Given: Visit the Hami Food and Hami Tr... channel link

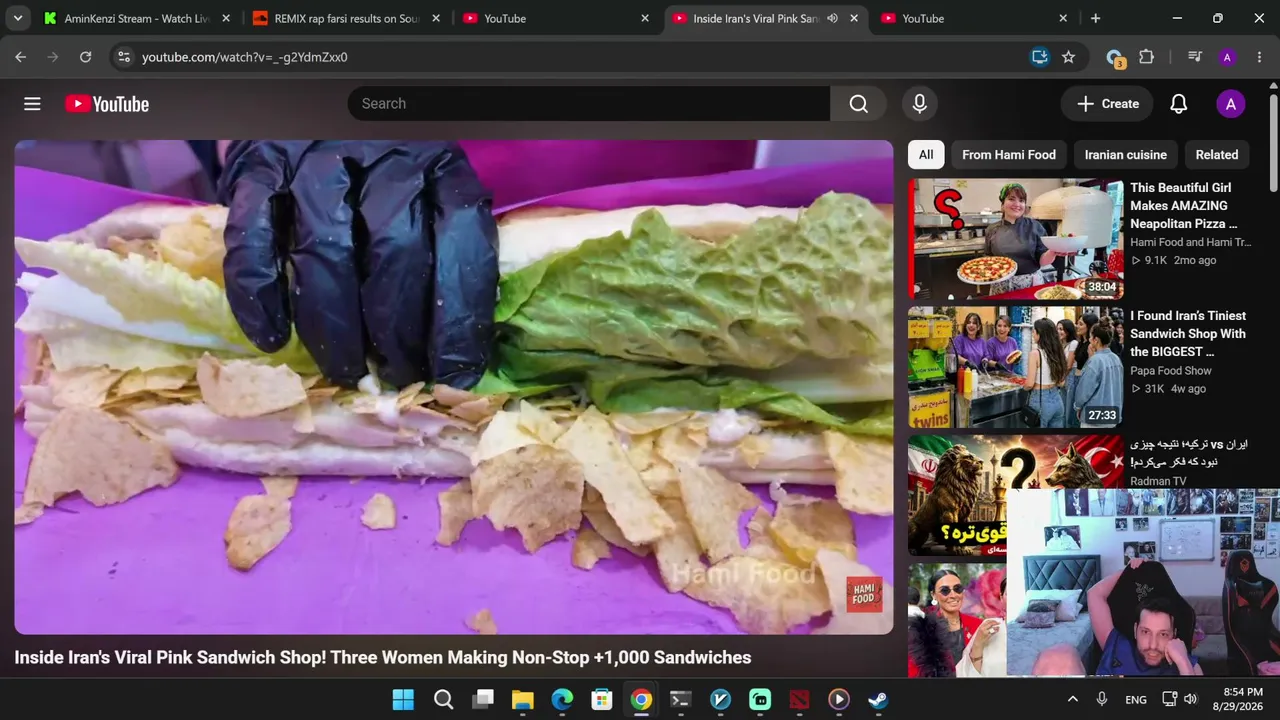Looking at the screenshot, I should tap(1190, 242).
